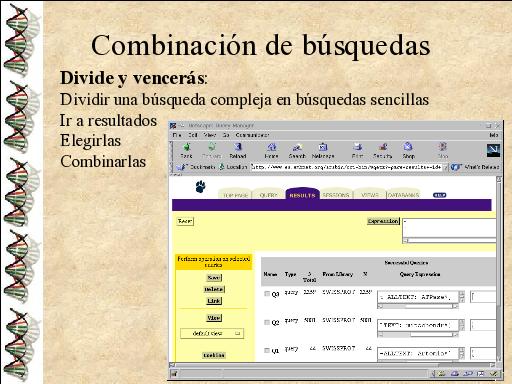512x384 pixels.
Task: Click the Shop toolbar icon
Action: click(408, 147)
